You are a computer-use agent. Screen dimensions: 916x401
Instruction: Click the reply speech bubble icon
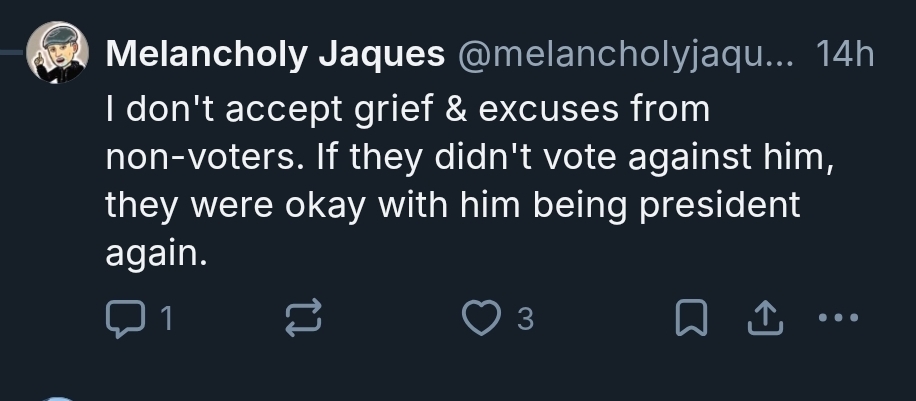point(123,318)
